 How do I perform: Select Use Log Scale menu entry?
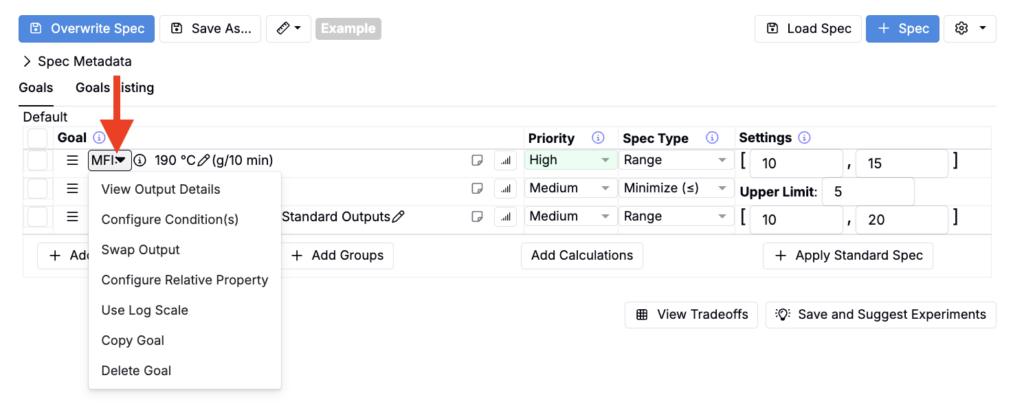(x=145, y=310)
